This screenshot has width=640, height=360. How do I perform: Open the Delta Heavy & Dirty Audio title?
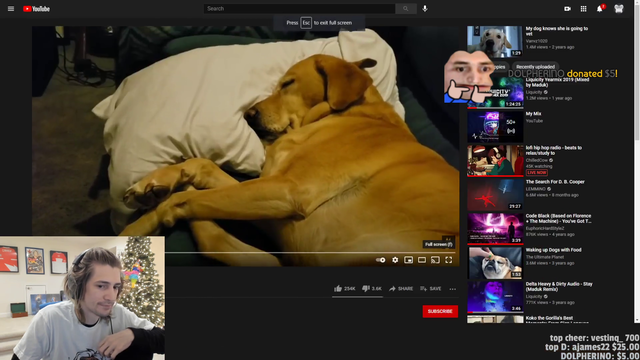(559, 287)
